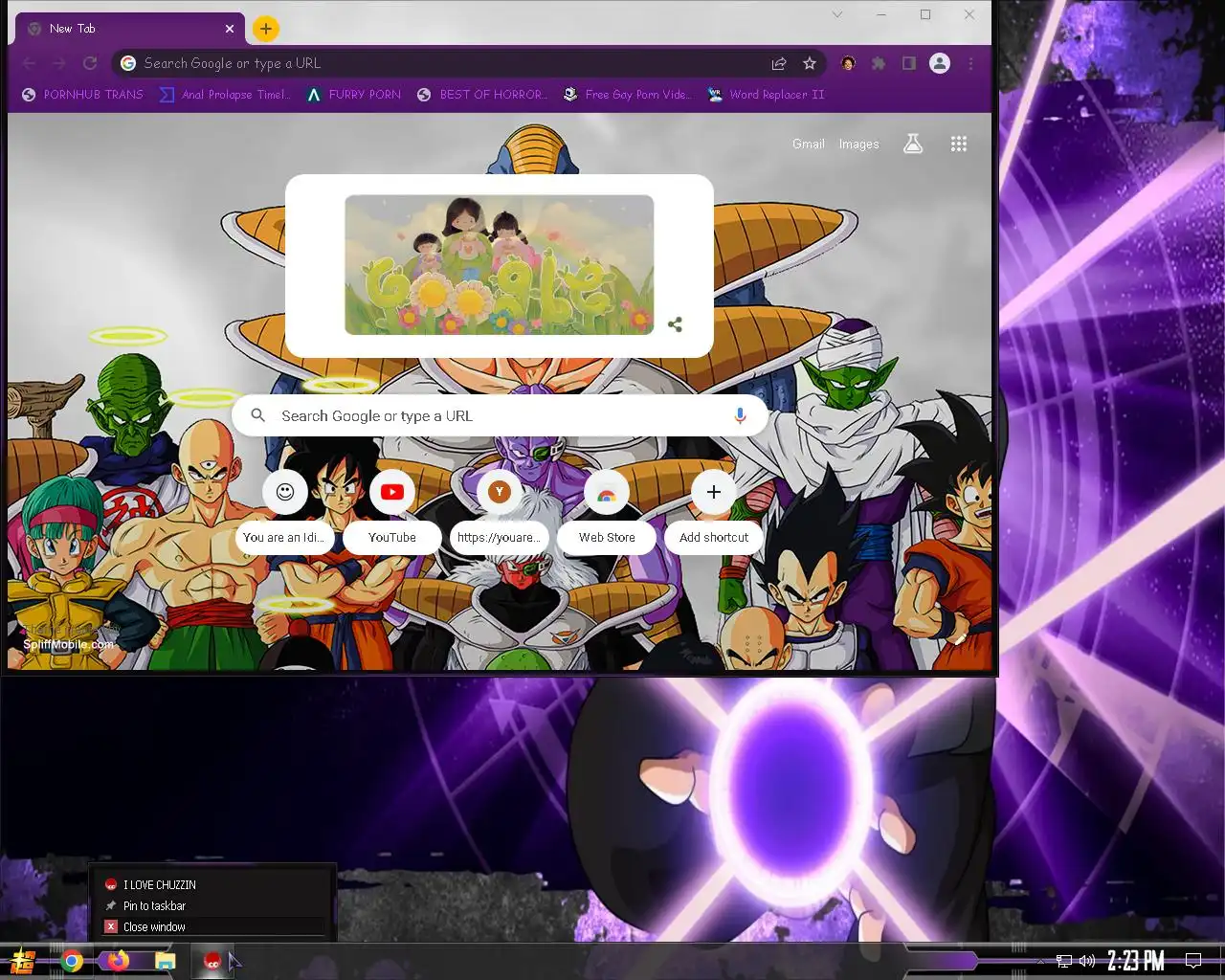The height and width of the screenshot is (980, 1225).
Task: Reload the current page
Action: click(90, 63)
